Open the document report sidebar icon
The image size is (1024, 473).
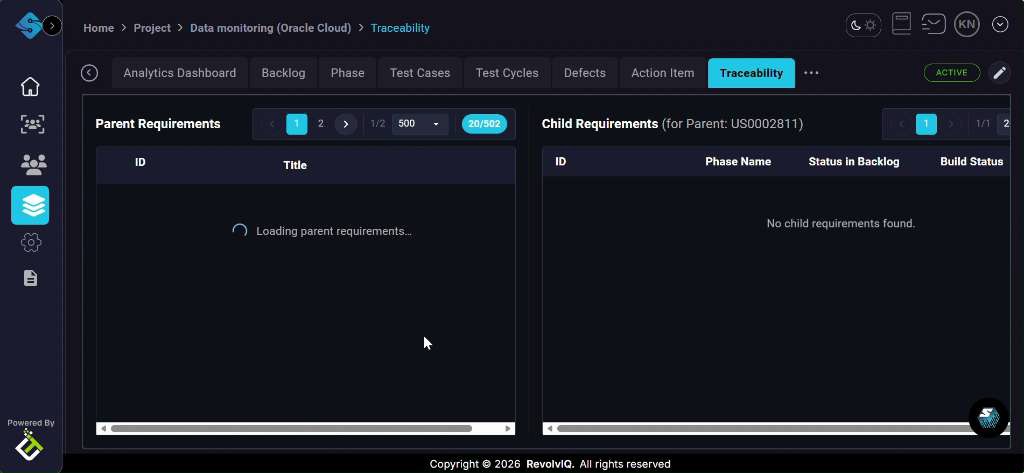pyautogui.click(x=30, y=278)
